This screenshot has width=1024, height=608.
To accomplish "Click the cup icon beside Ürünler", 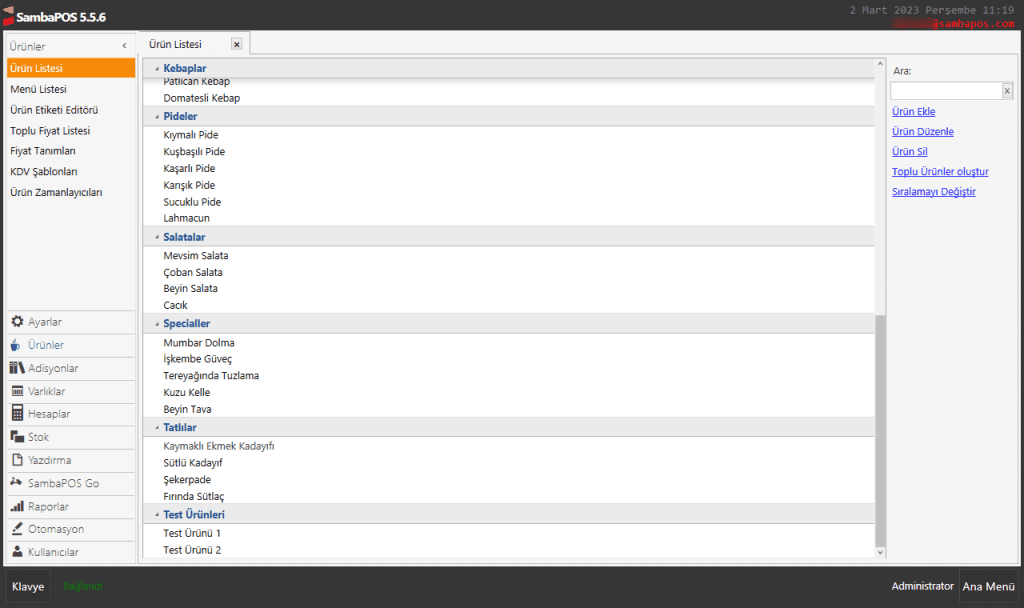I will point(17,345).
